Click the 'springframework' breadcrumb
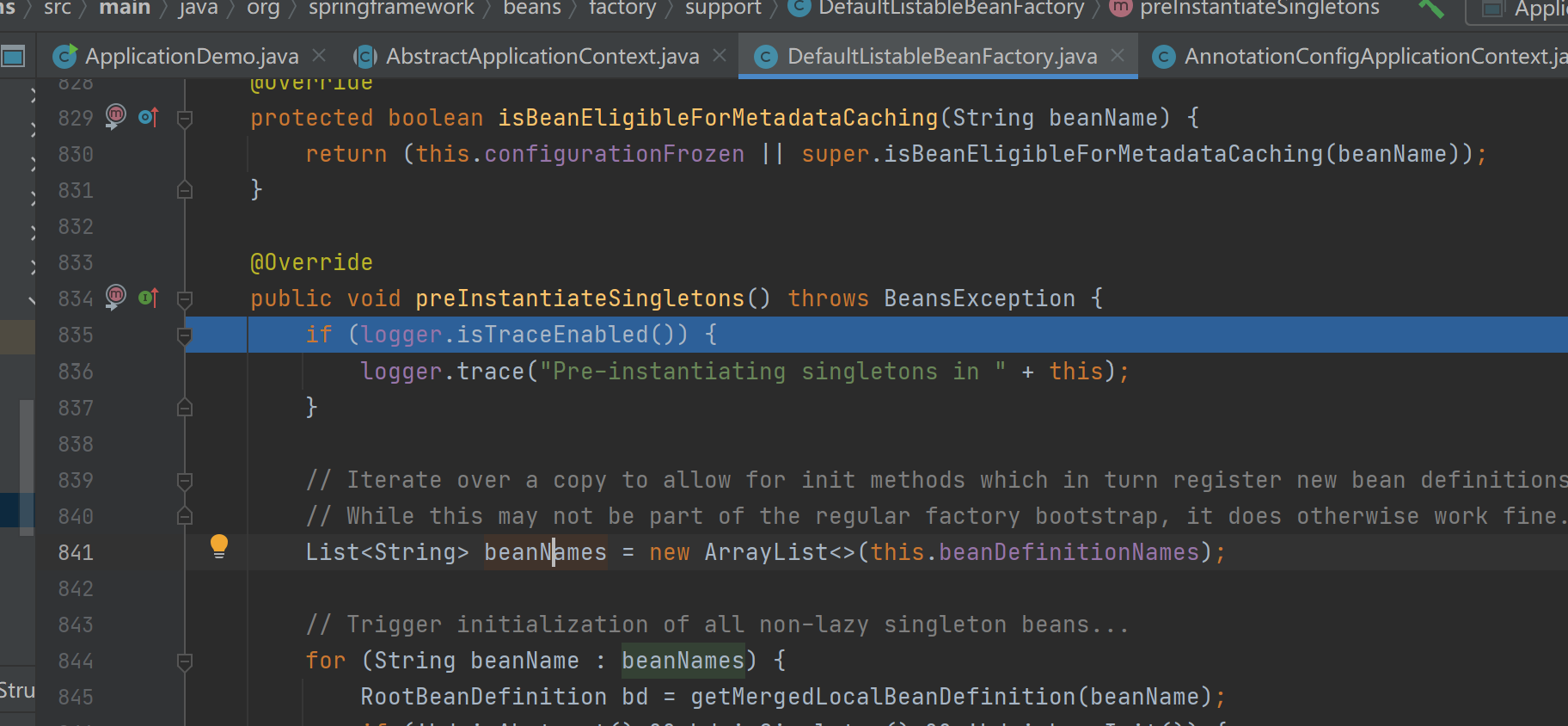1568x726 pixels. pos(391,8)
